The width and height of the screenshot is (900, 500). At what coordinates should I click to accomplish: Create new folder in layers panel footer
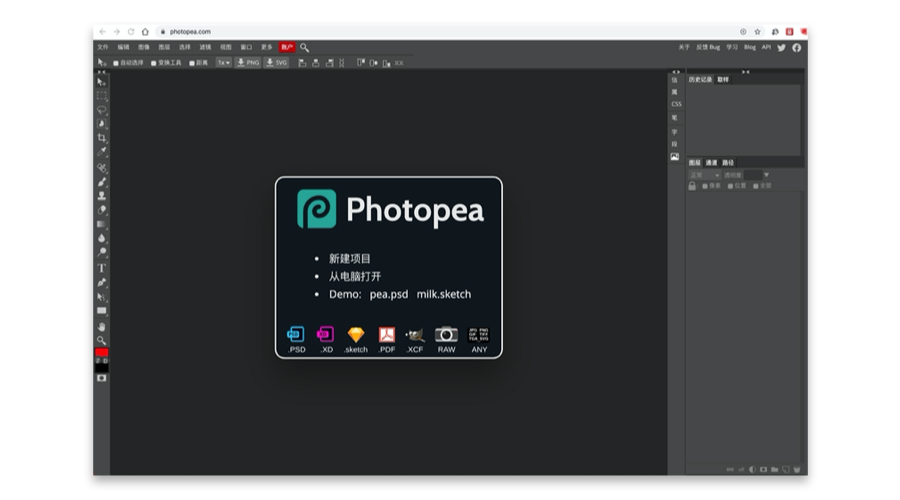[x=774, y=470]
